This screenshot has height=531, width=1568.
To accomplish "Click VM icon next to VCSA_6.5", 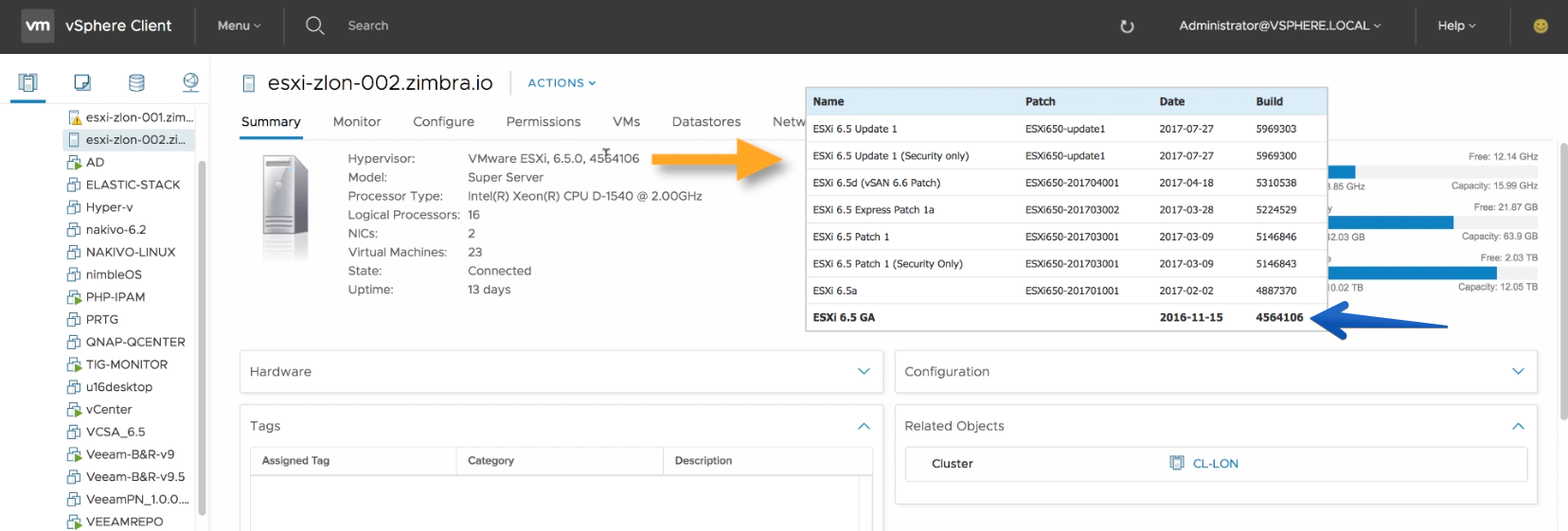I will pos(74,432).
